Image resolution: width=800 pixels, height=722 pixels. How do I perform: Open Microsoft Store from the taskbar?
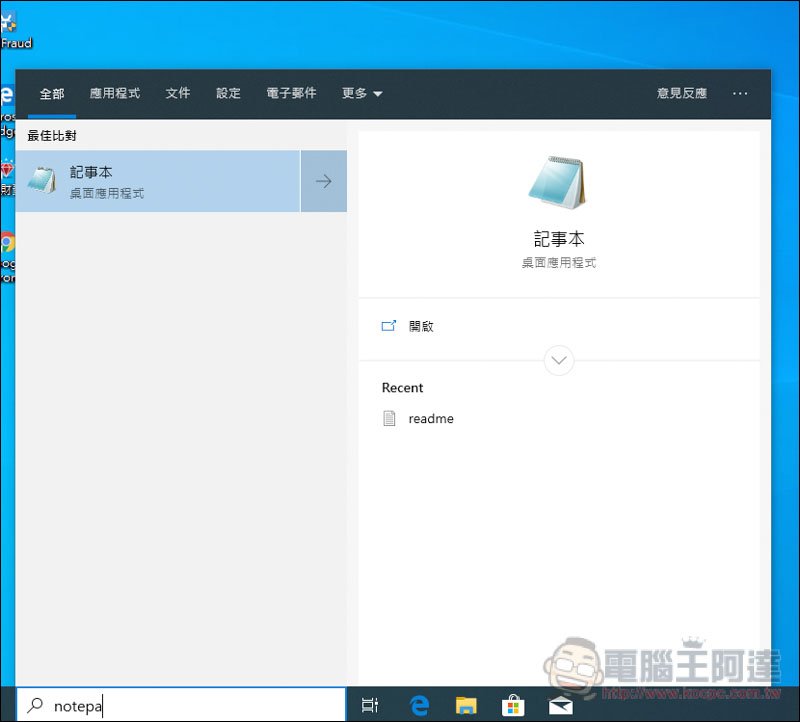pyautogui.click(x=513, y=706)
